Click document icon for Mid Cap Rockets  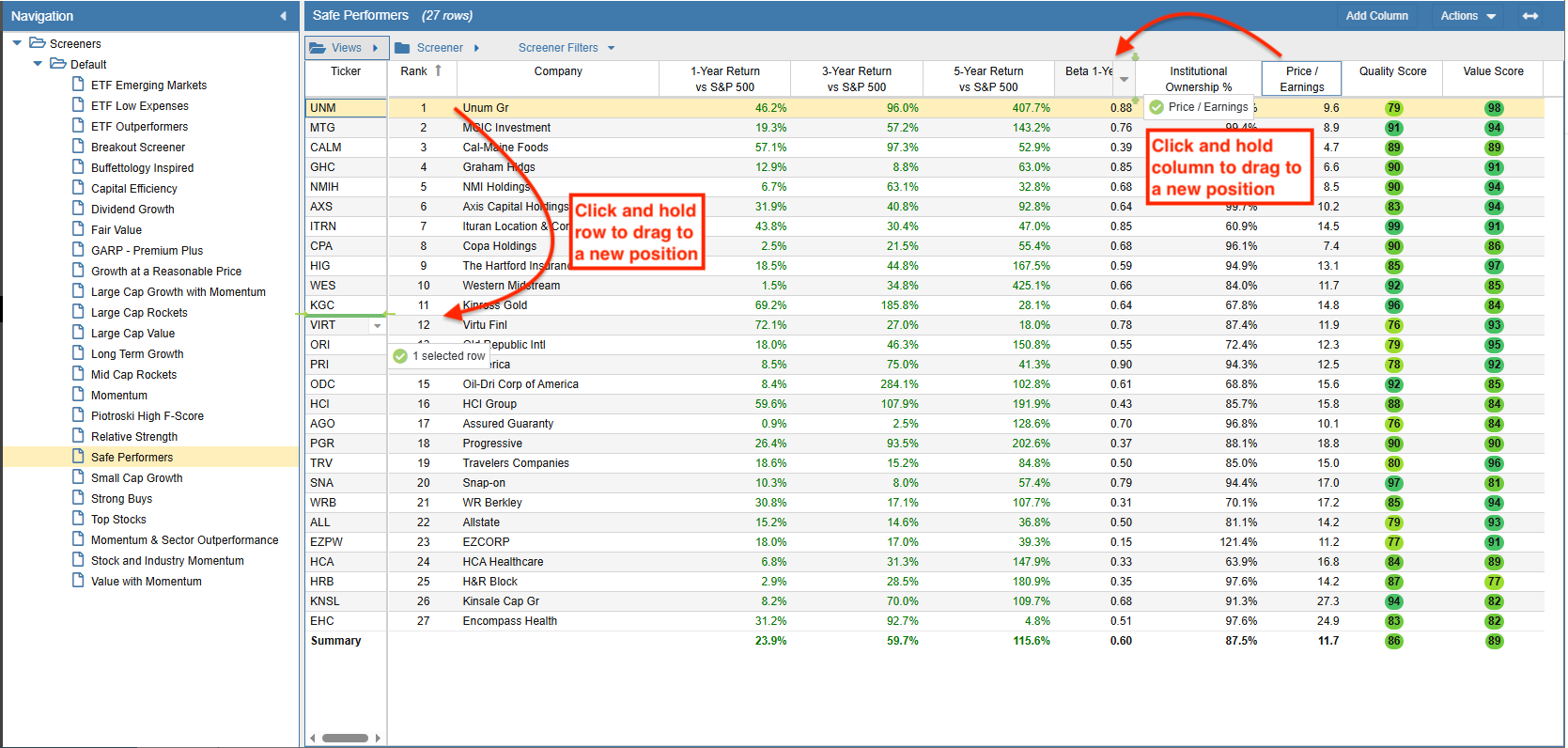[x=79, y=373]
